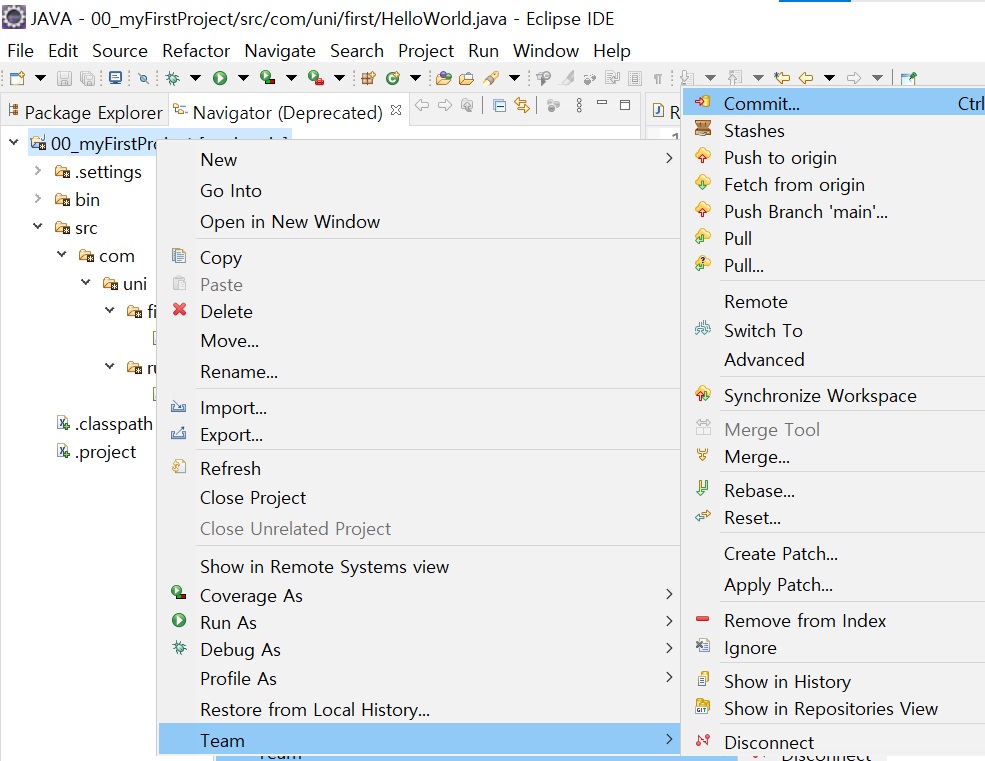Expand the bin folder node
The width and height of the screenshot is (985, 761).
pyautogui.click(x=38, y=199)
